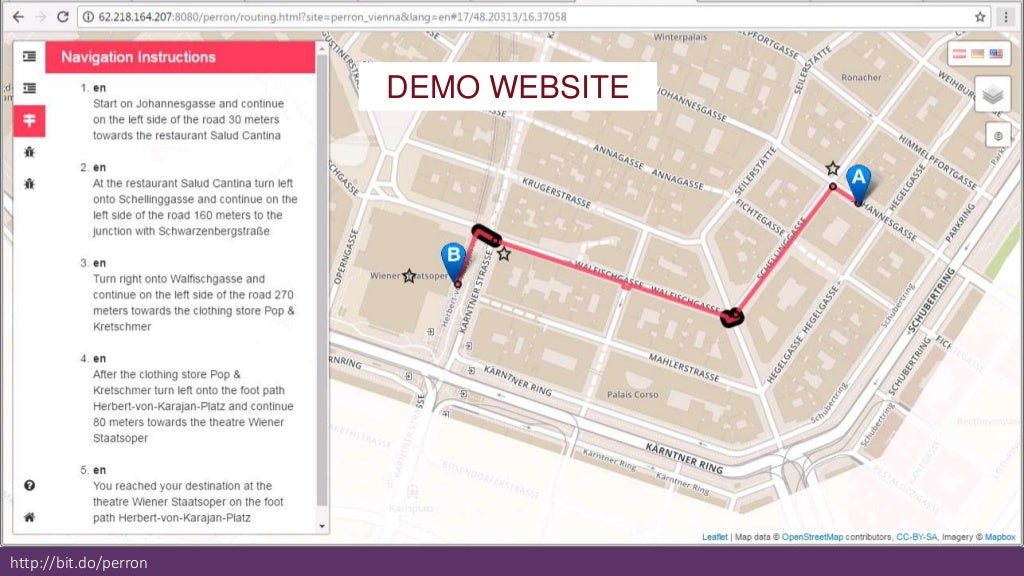
Task: Open the map layers control
Action: click(993, 95)
